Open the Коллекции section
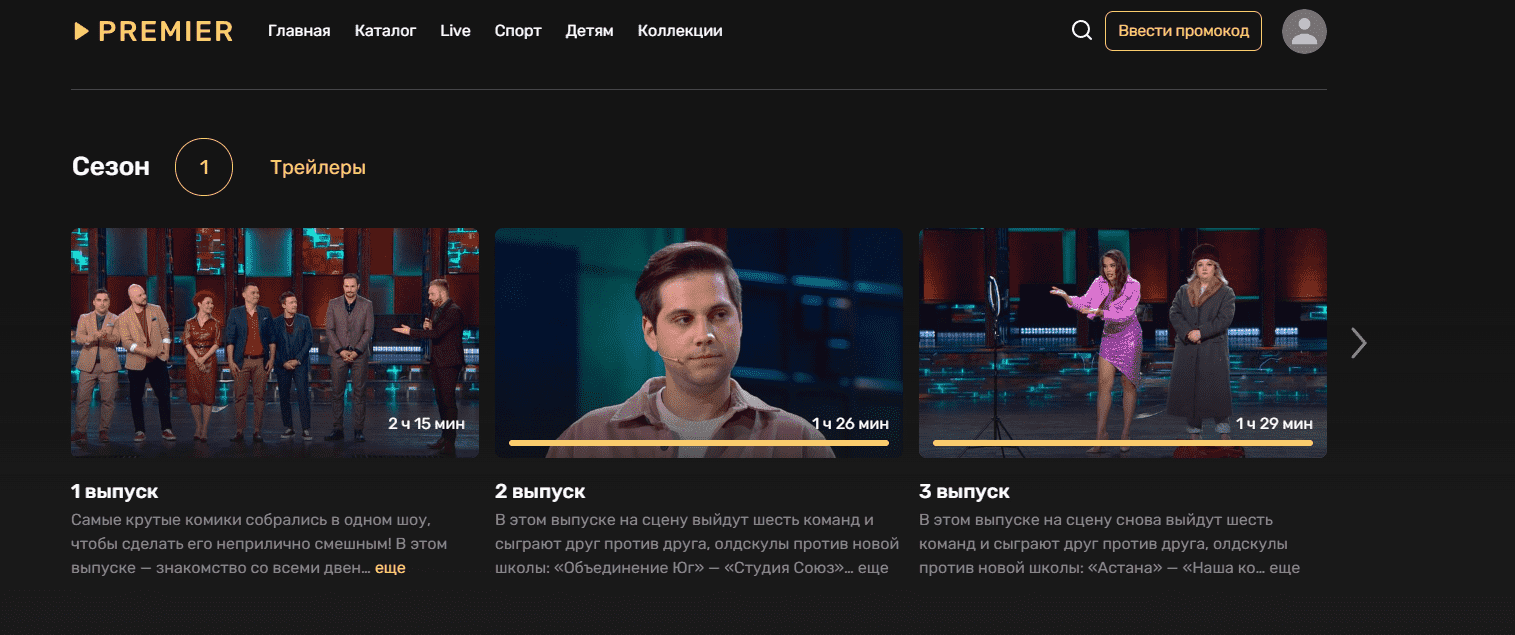This screenshot has width=1515, height=635. [680, 31]
